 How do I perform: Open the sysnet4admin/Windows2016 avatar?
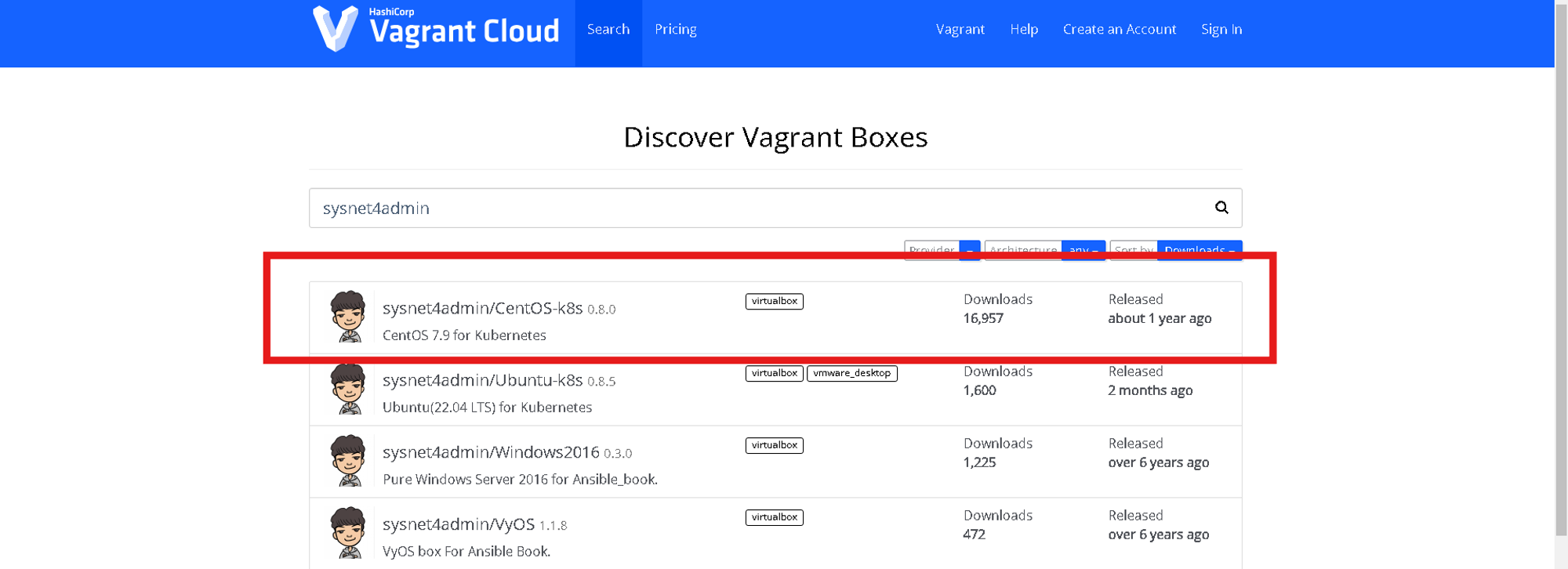[x=348, y=461]
